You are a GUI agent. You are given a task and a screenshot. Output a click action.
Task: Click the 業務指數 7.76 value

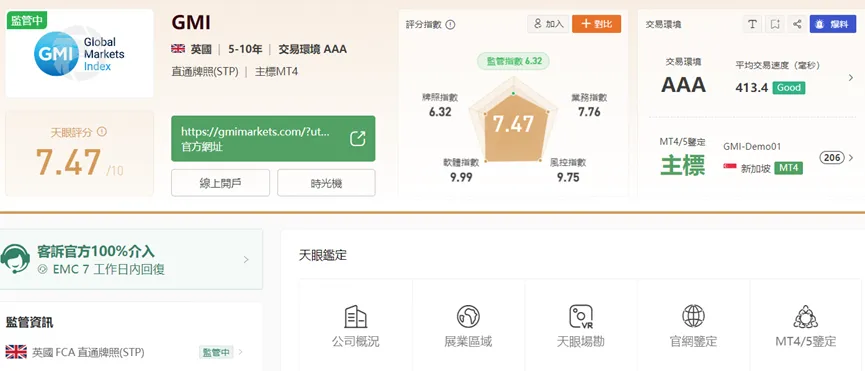point(589,112)
